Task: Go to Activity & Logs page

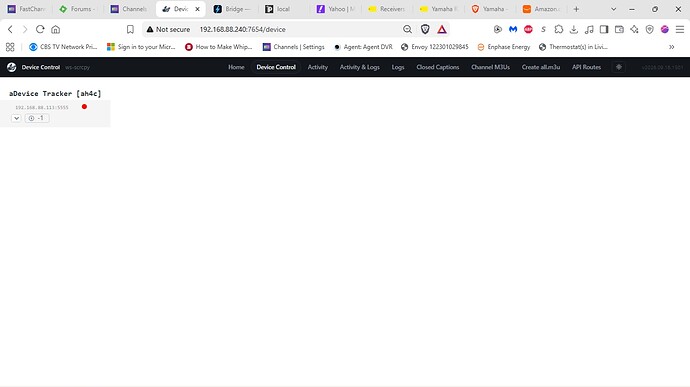Action: coord(359,67)
